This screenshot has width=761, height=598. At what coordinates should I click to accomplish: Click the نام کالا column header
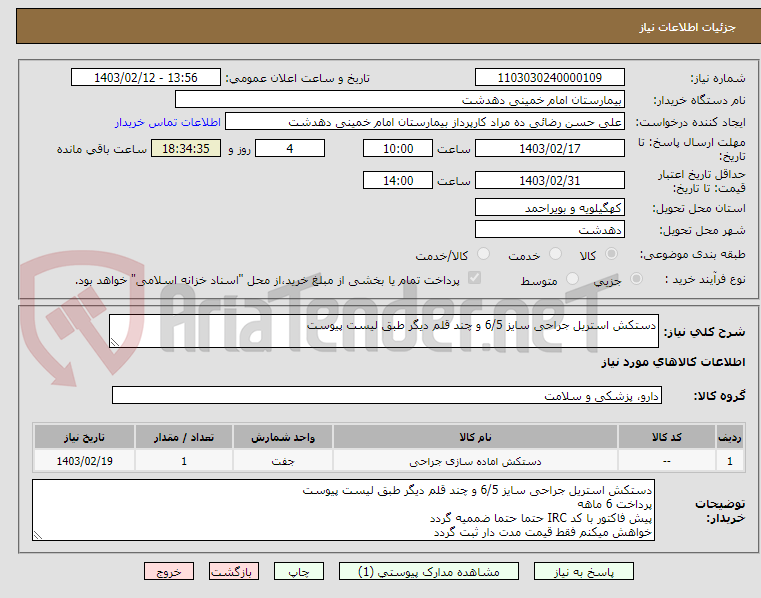pyautogui.click(x=475, y=437)
